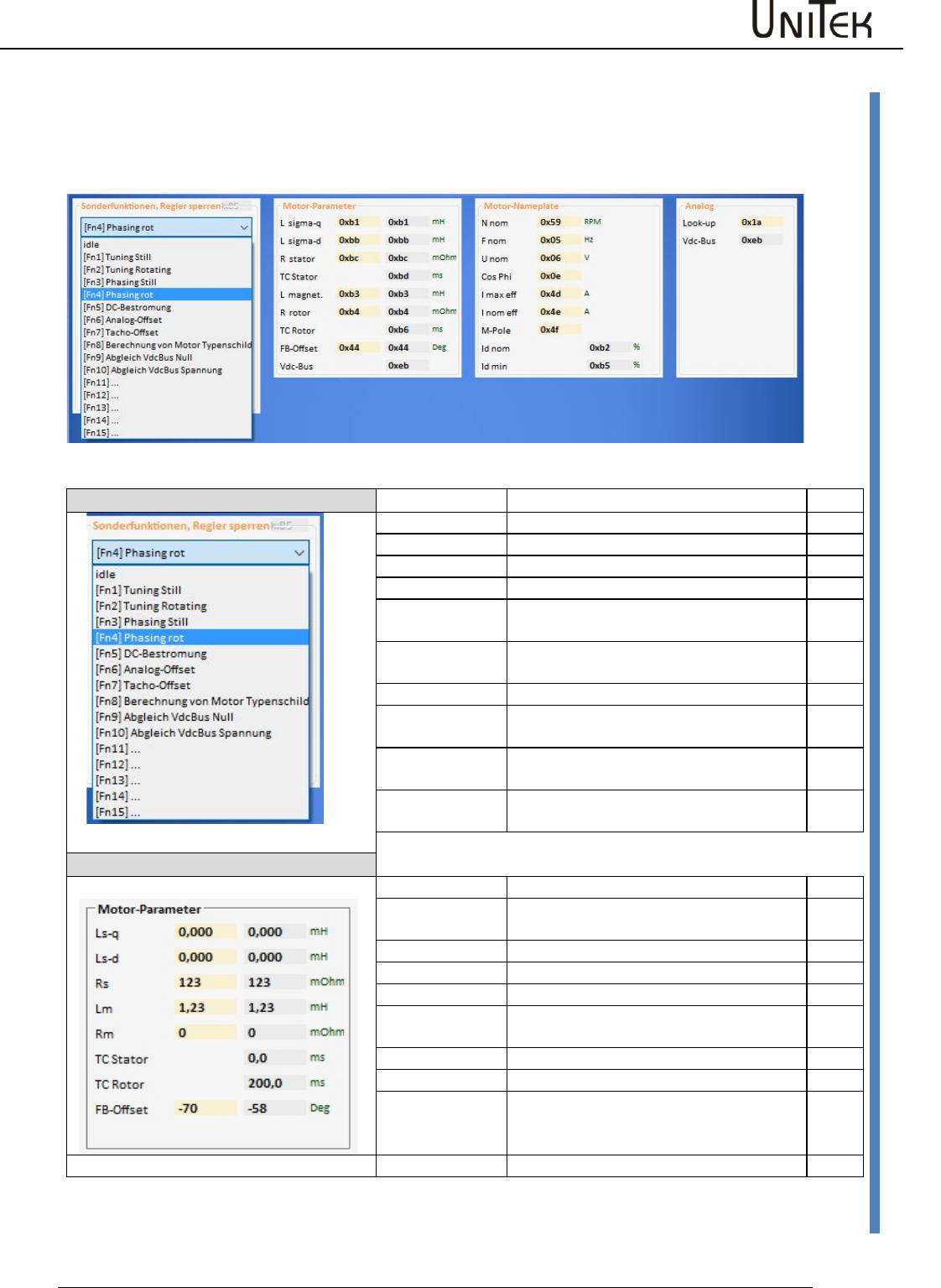Click the Id nom value 0xb2

point(609,347)
